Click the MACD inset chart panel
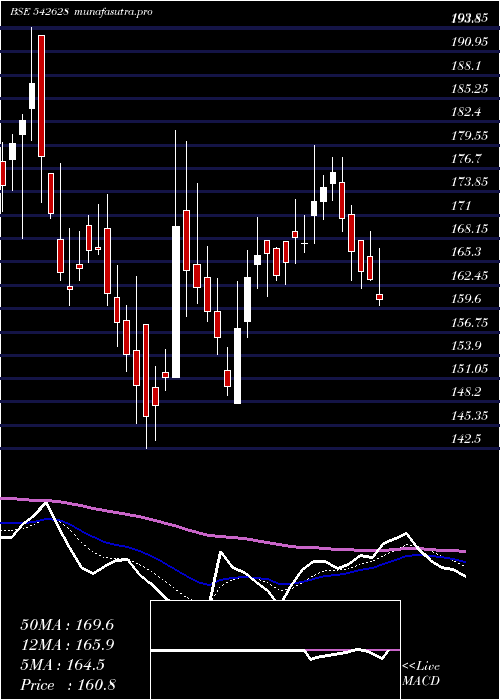 coord(275,650)
